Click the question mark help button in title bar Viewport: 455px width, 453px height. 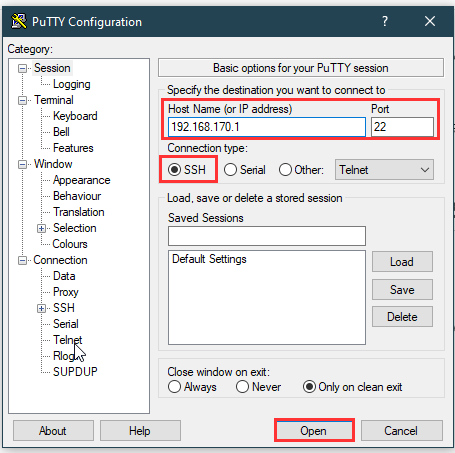[x=385, y=21]
